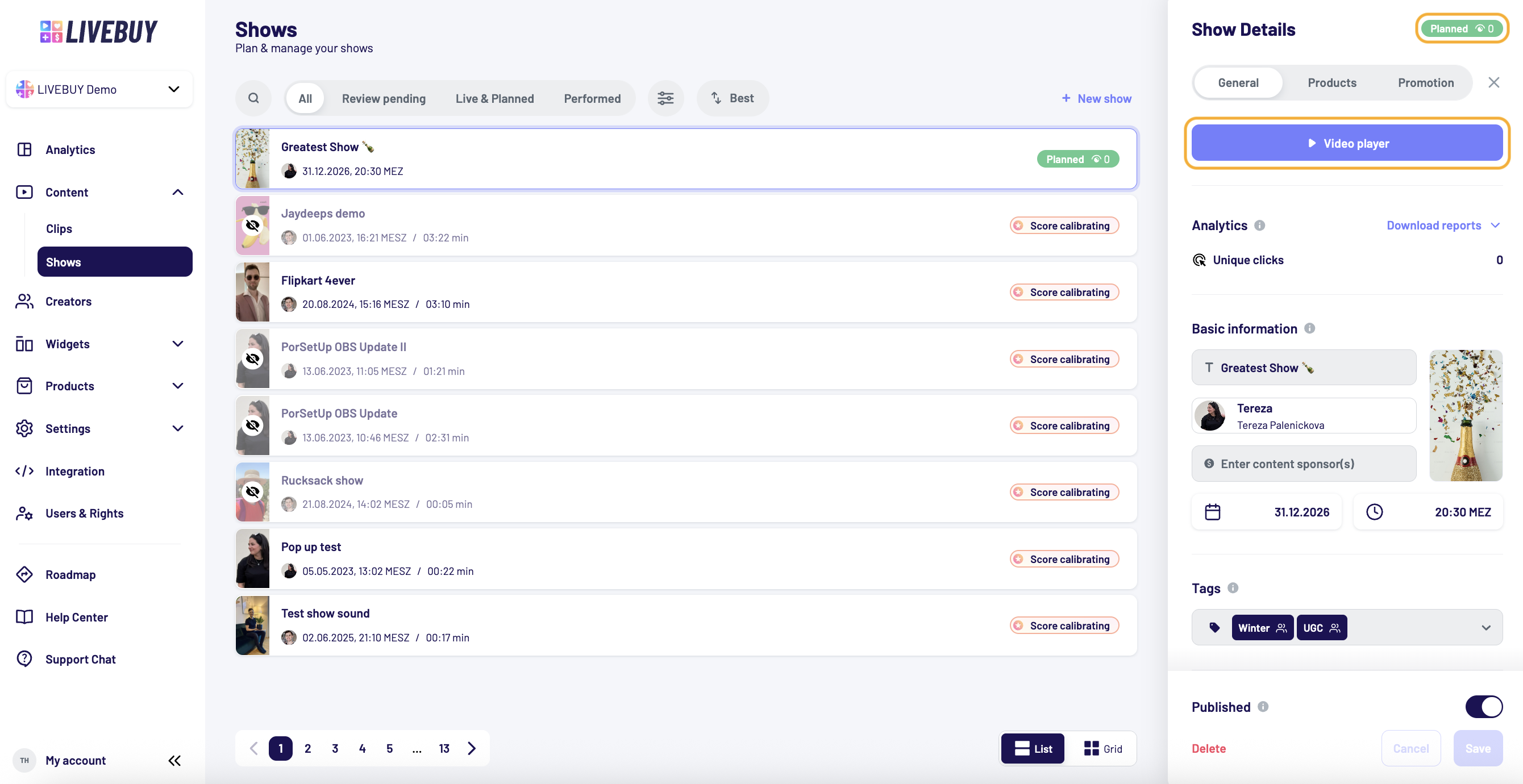Screen dimensions: 1523x784
Task: Open the filter sliders icon
Action: click(665, 98)
